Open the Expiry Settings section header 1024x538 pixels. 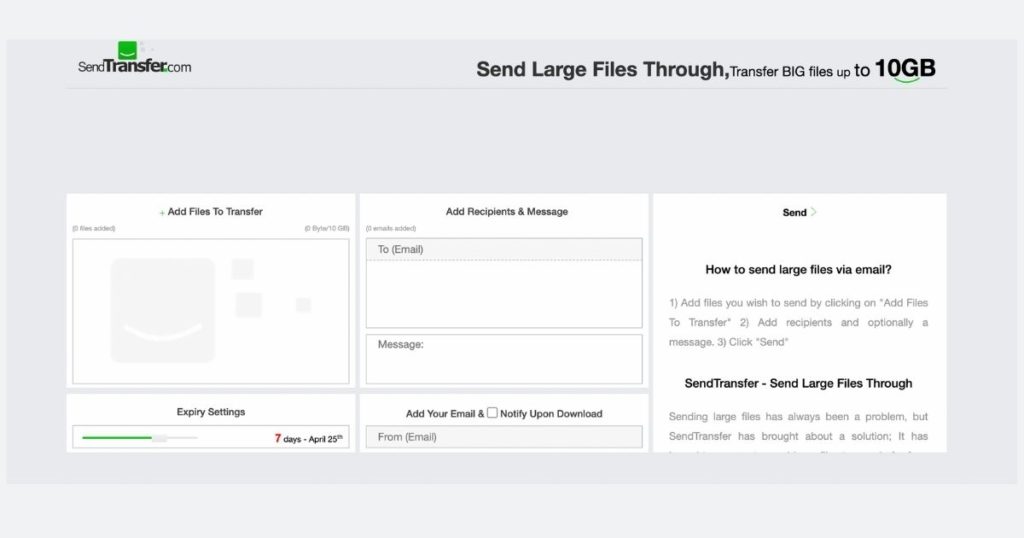(211, 412)
